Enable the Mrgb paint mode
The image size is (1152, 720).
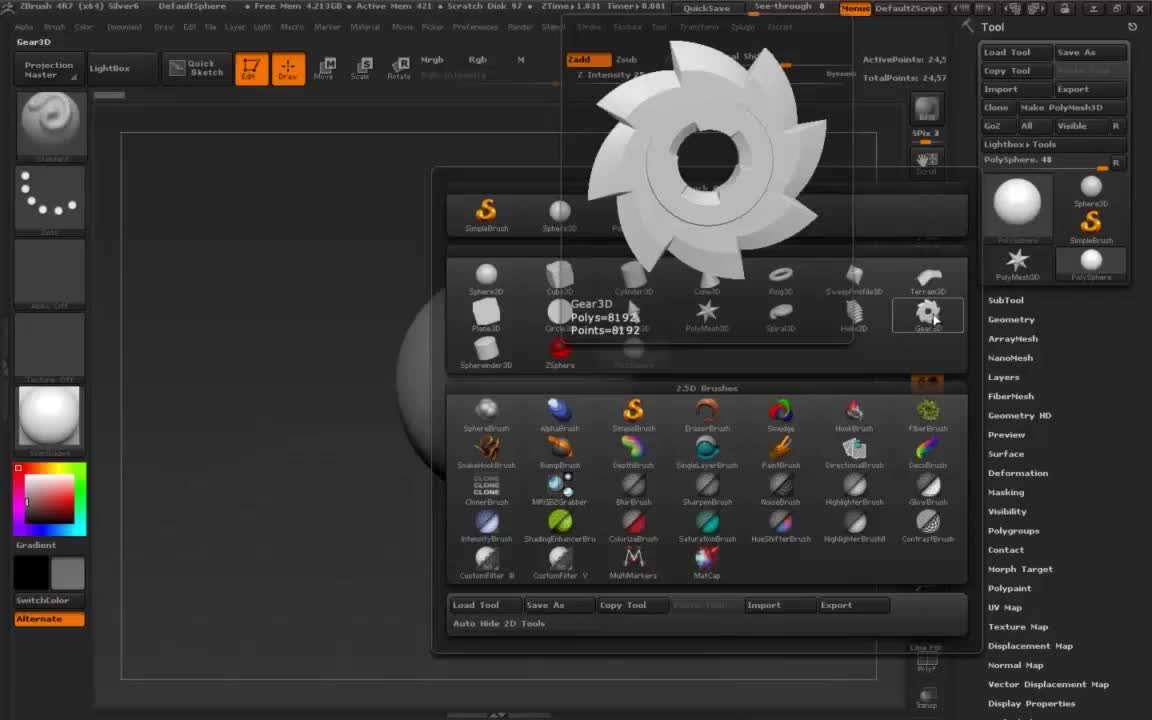pos(432,60)
